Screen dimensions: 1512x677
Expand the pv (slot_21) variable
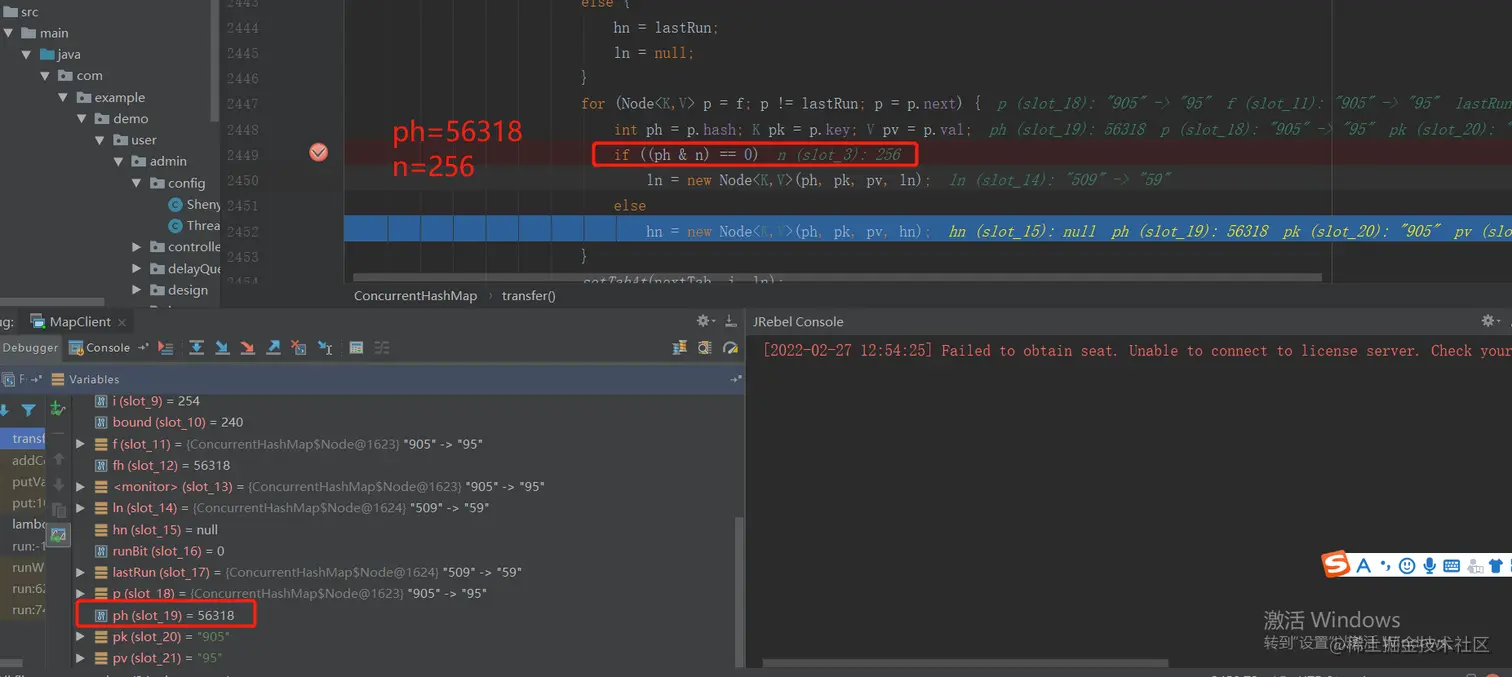point(81,658)
